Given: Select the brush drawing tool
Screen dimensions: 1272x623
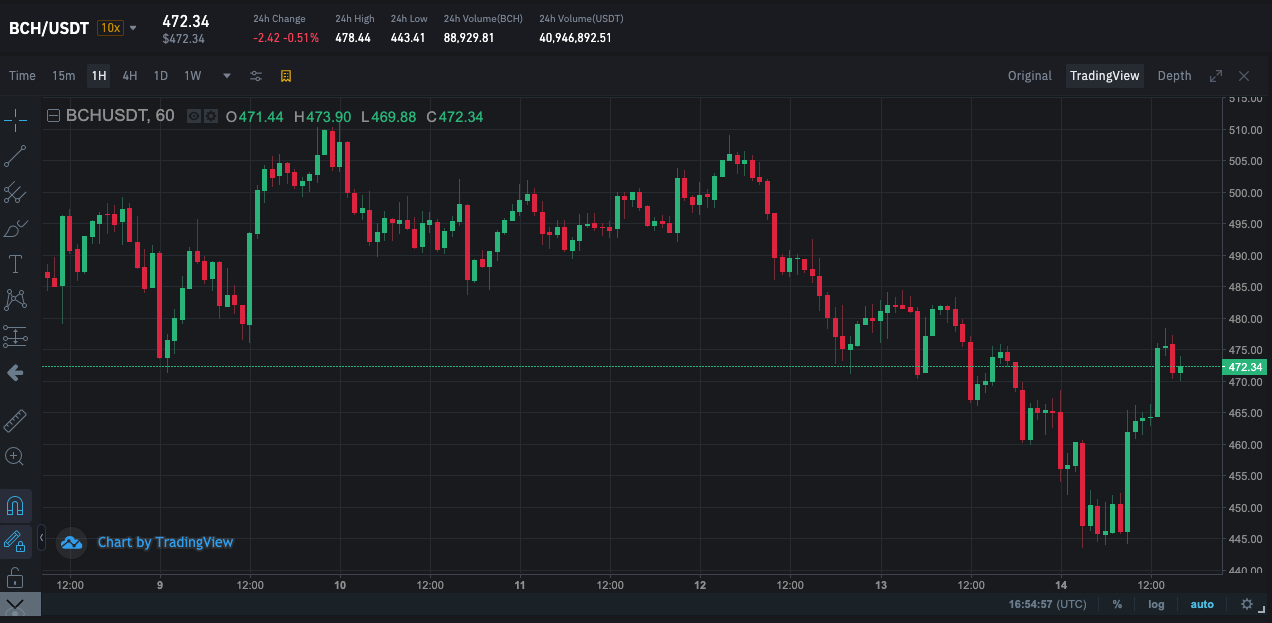Looking at the screenshot, I should [x=15, y=229].
